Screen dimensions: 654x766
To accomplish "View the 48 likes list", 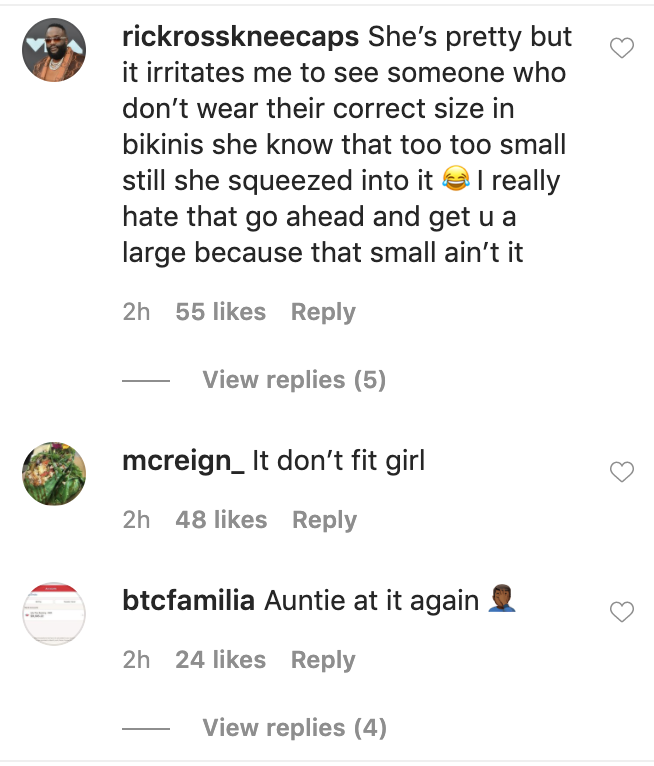I will pyautogui.click(x=221, y=520).
